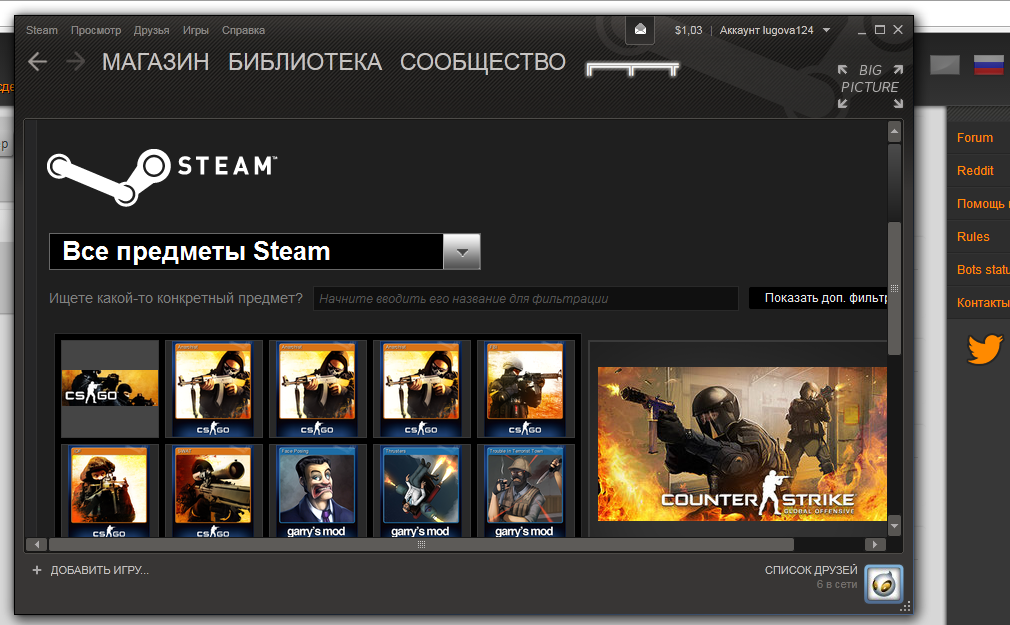Open the inbox envelope notification icon

[640, 30]
